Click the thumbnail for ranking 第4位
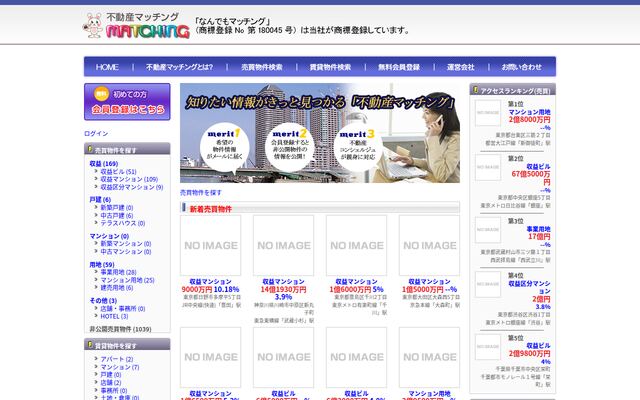640x400 pixels. click(x=488, y=284)
